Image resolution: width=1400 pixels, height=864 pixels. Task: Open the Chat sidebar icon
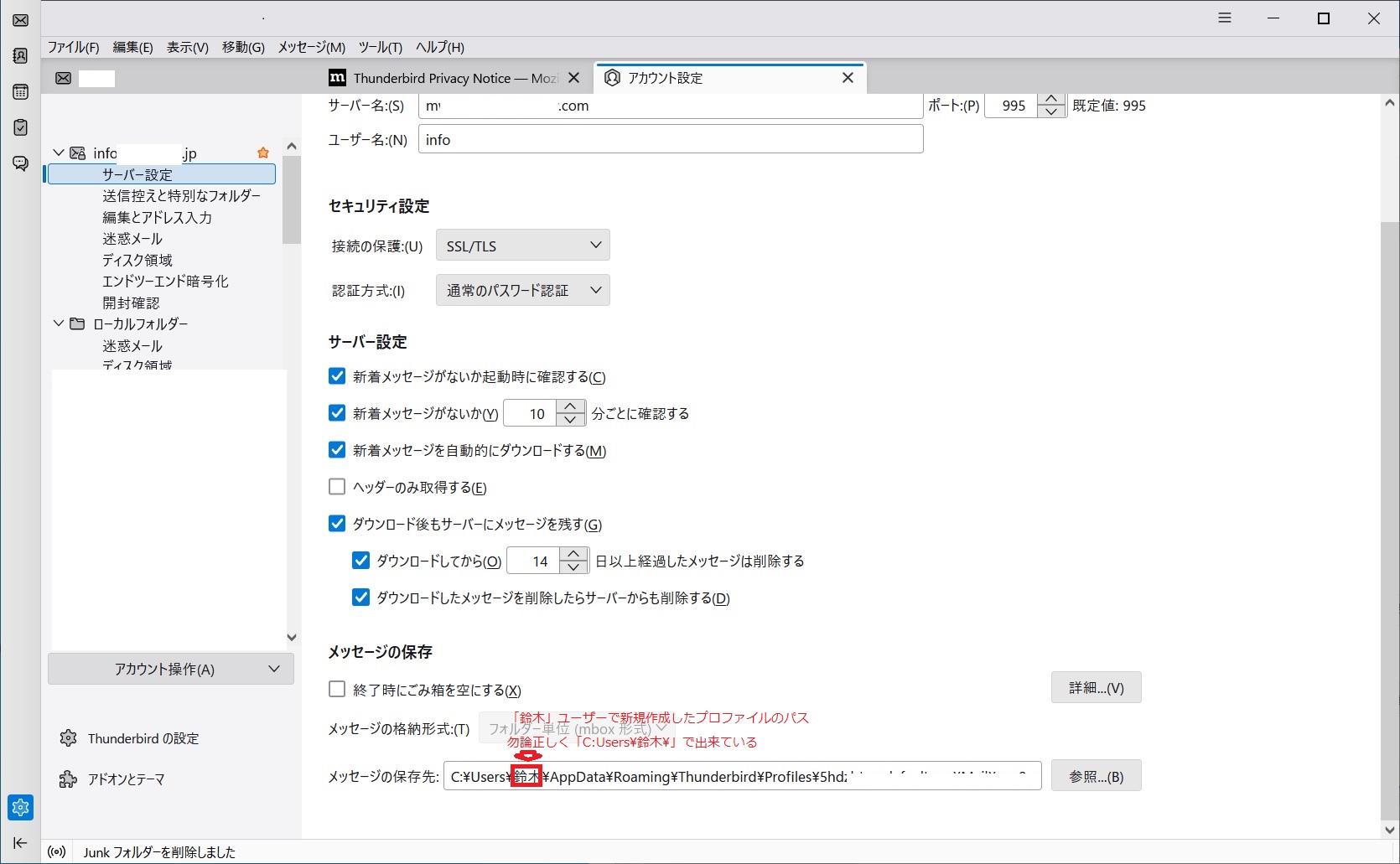pyautogui.click(x=21, y=163)
